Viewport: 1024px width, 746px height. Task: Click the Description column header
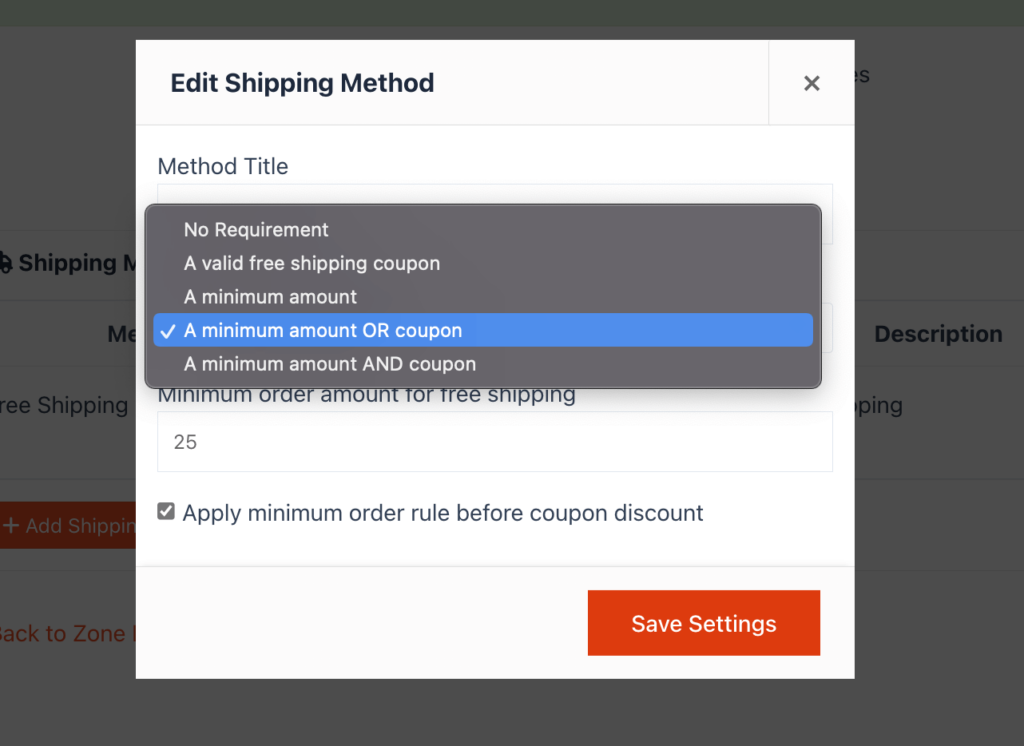coord(938,334)
